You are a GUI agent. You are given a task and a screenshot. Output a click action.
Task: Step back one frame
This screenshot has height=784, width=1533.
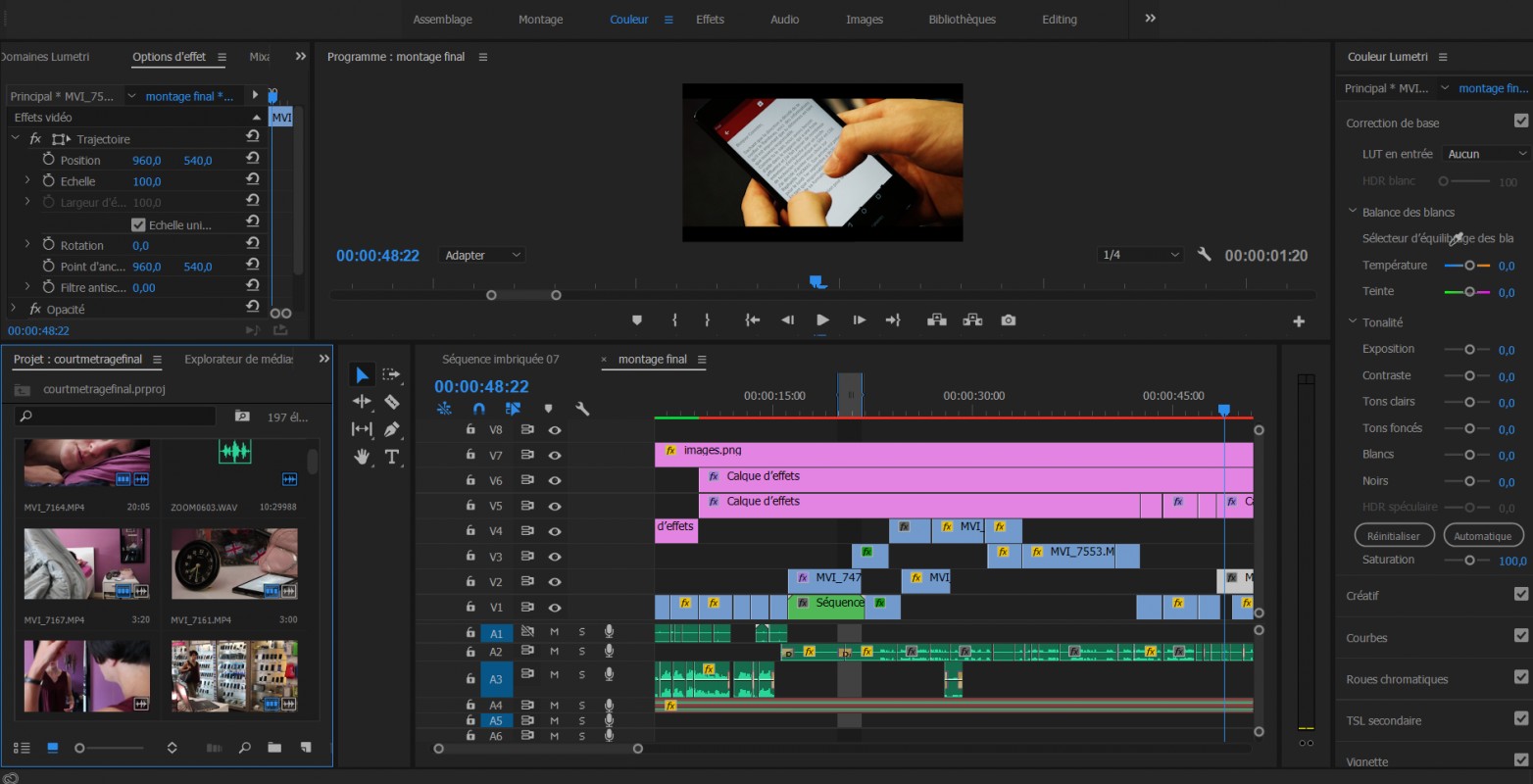[x=787, y=320]
